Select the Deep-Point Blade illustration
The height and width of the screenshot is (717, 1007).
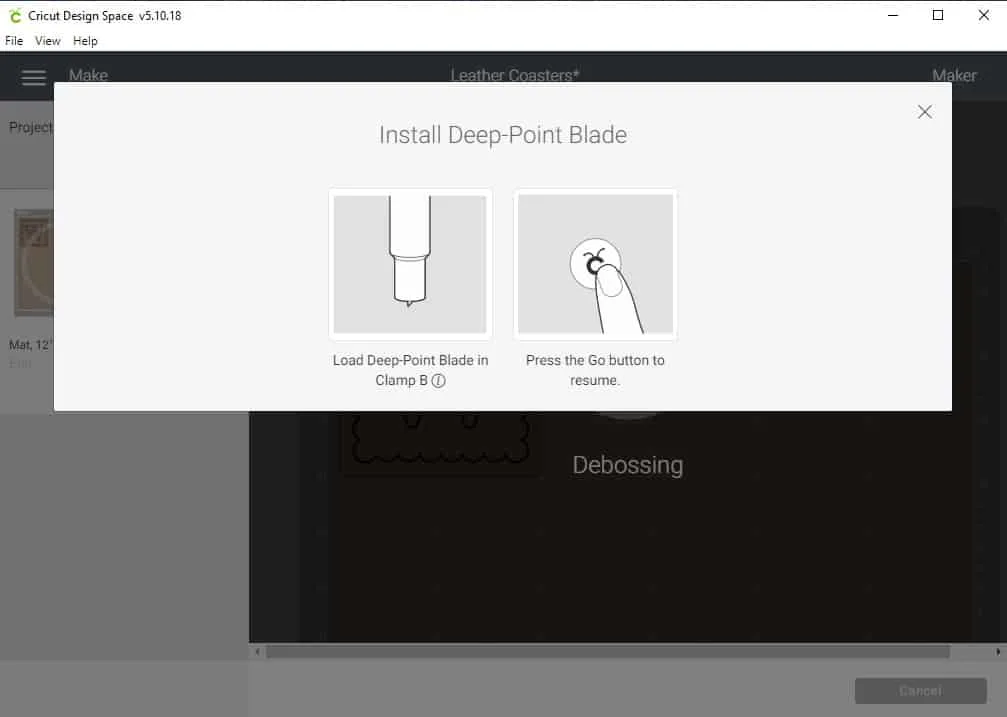[x=410, y=264]
